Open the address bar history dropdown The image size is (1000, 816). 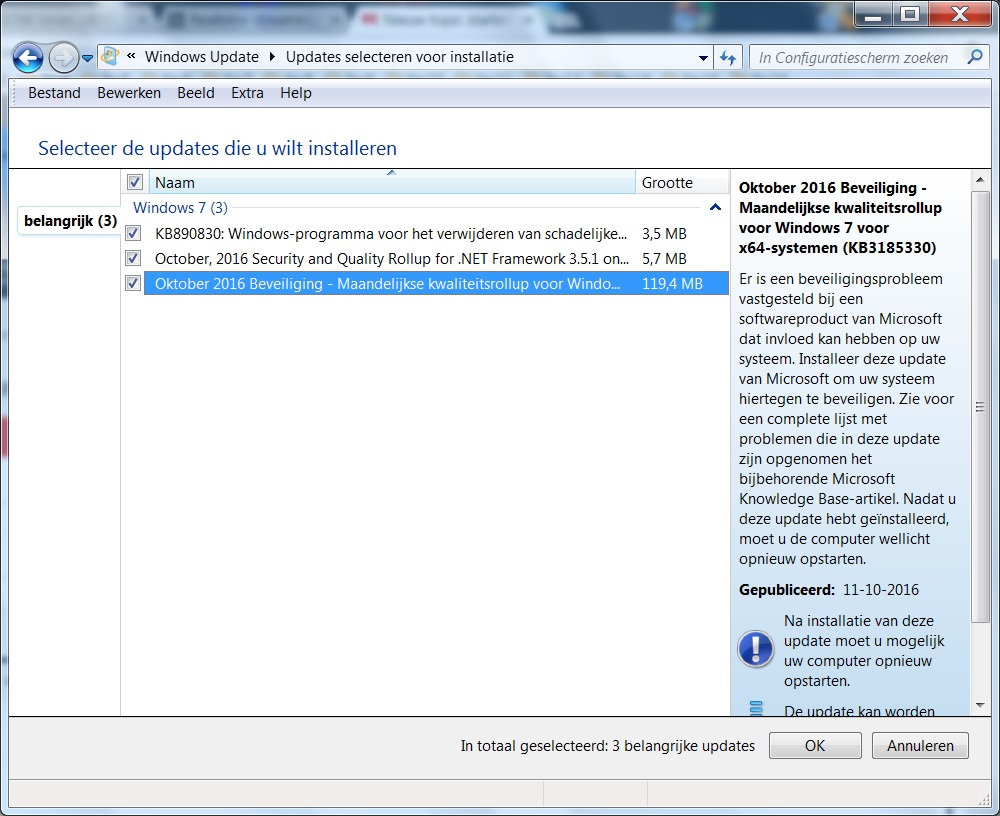pyautogui.click(x=703, y=57)
